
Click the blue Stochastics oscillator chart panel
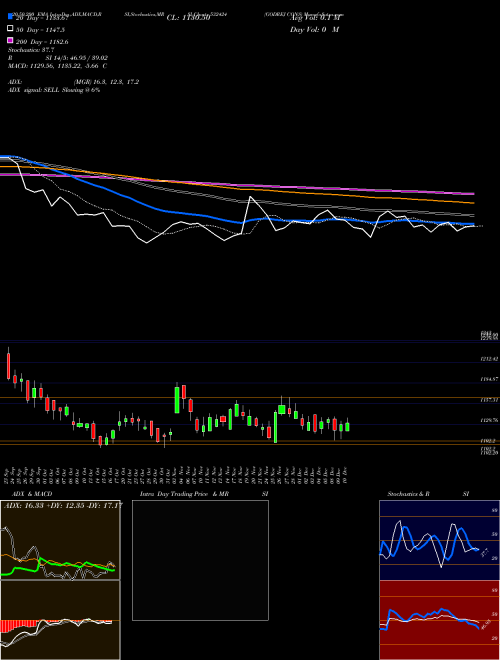tap(439, 540)
